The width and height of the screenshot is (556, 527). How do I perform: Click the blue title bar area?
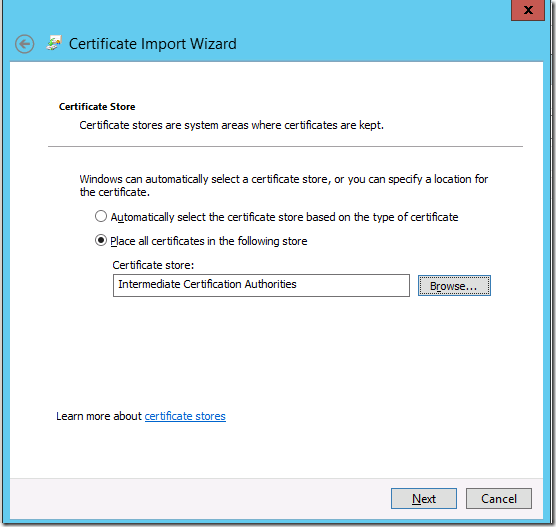tap(355, 32)
